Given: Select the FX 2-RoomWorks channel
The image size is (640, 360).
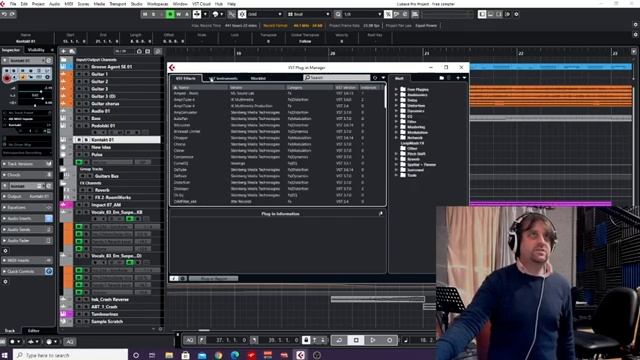Looking at the screenshot, I should [113, 197].
